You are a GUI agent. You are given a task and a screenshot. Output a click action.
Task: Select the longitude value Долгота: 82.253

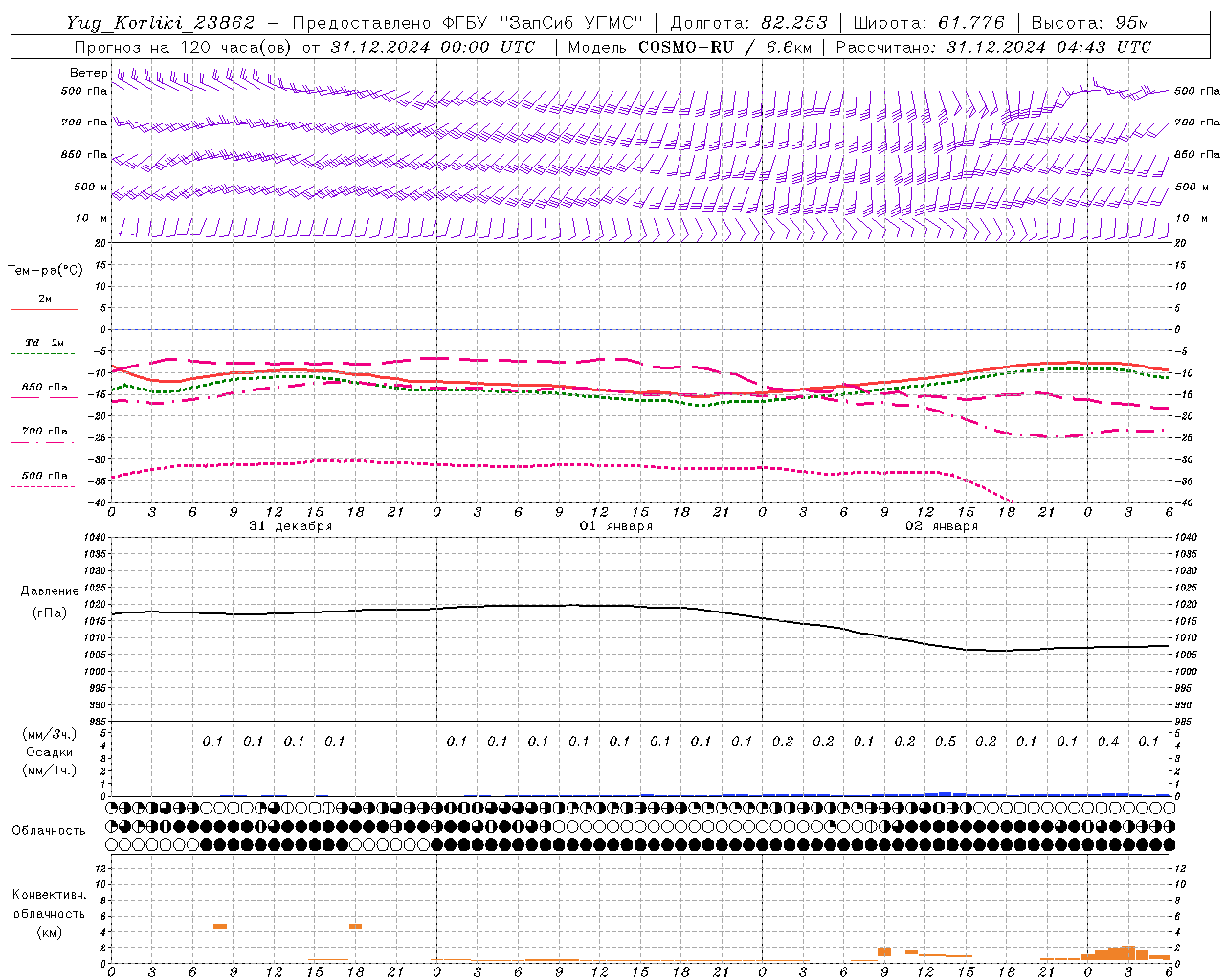749,23
